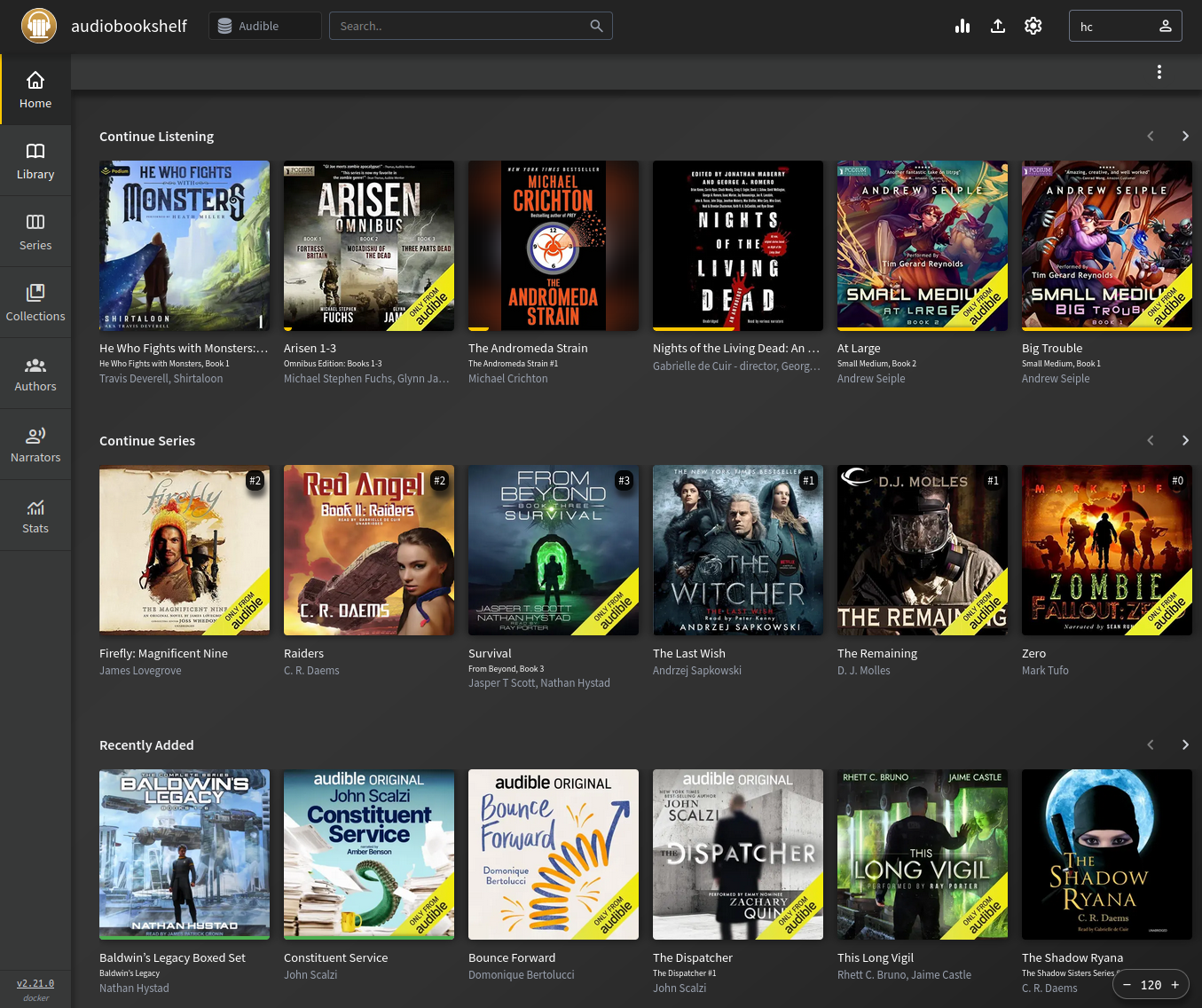Image resolution: width=1202 pixels, height=1008 pixels.
Task: Click the v2.21.0 version link
Action: pos(35,983)
